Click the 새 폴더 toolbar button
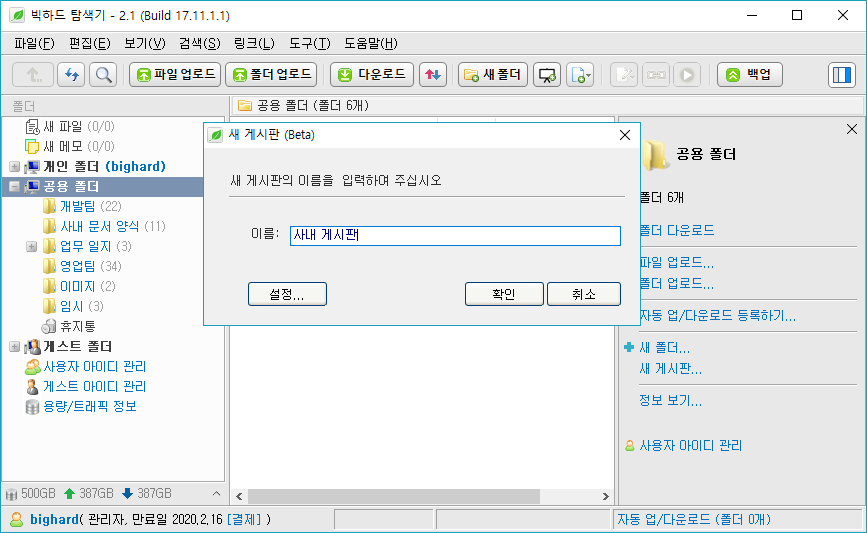This screenshot has width=867, height=533. (x=493, y=75)
